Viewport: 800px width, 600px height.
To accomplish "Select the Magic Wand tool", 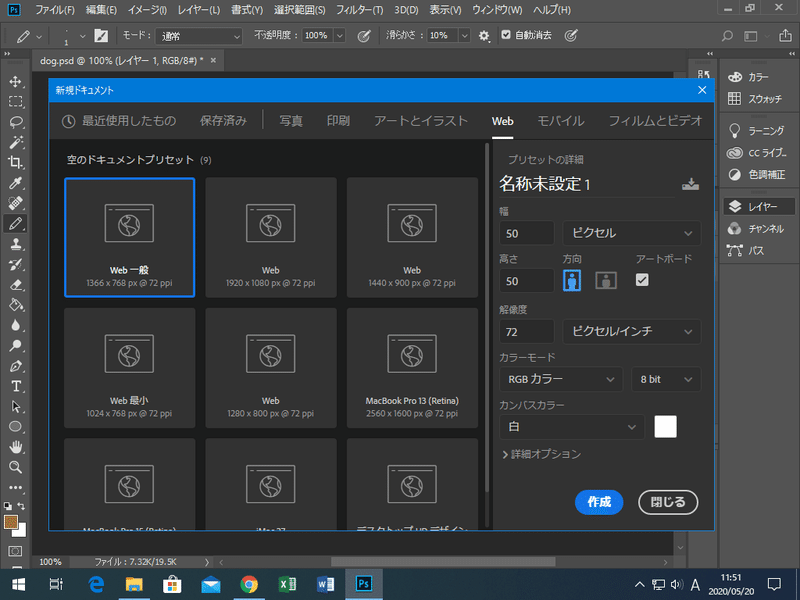I will coord(15,142).
